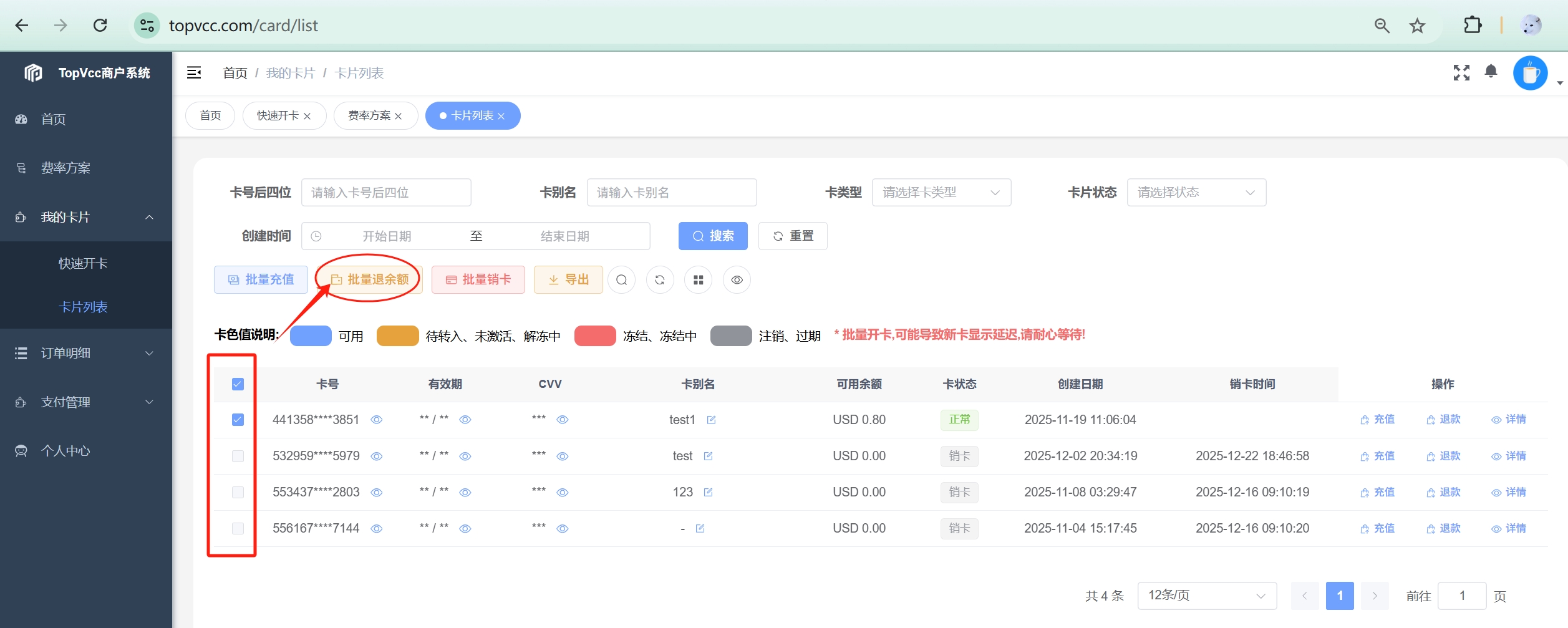Click the fullscreen toggle icon in header
This screenshot has height=628, width=1568.
pos(1461,73)
